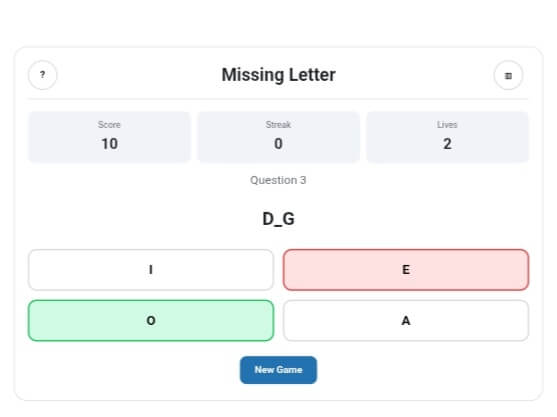Click the Question 3 label
This screenshot has width=557, height=417.
[x=278, y=180]
